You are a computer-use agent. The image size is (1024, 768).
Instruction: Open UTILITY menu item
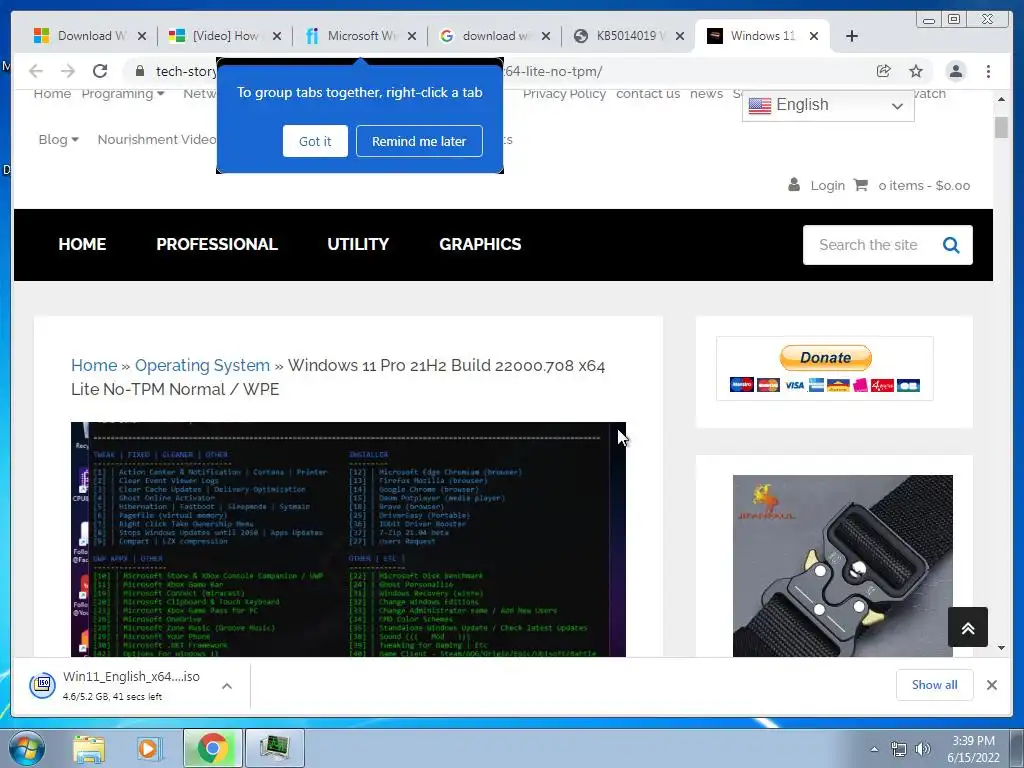(358, 244)
